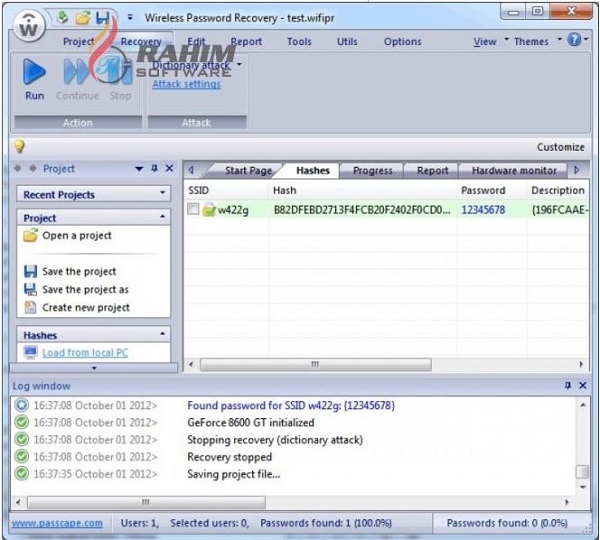This screenshot has width=600, height=540.
Task: Open the www.passcape.com link
Action: 57,523
